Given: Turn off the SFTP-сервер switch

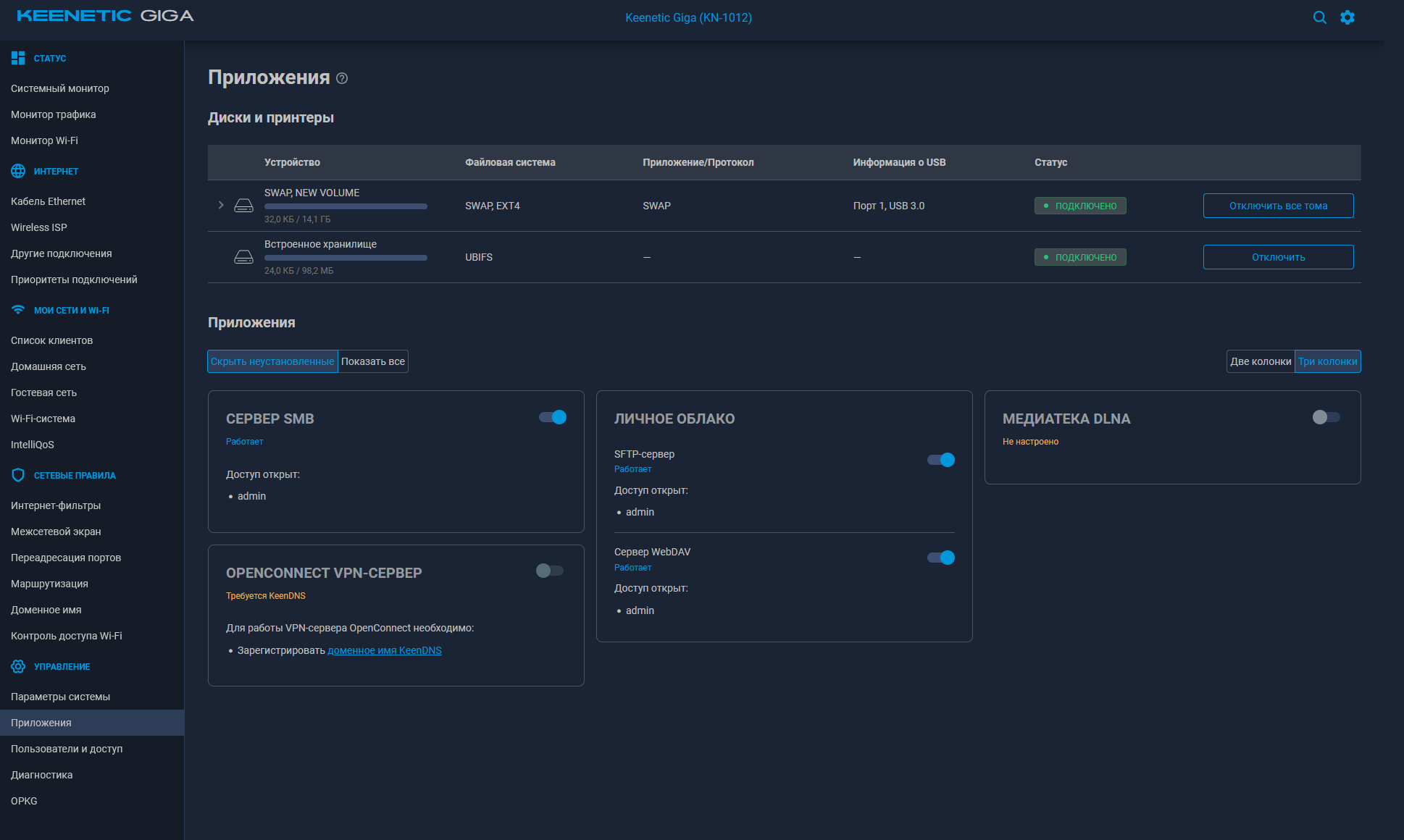Looking at the screenshot, I should 941,460.
